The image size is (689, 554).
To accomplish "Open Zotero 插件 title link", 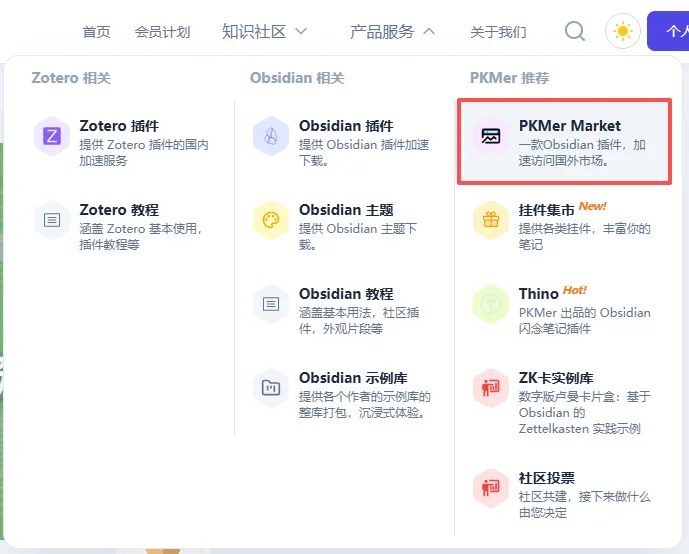I will click(119, 126).
